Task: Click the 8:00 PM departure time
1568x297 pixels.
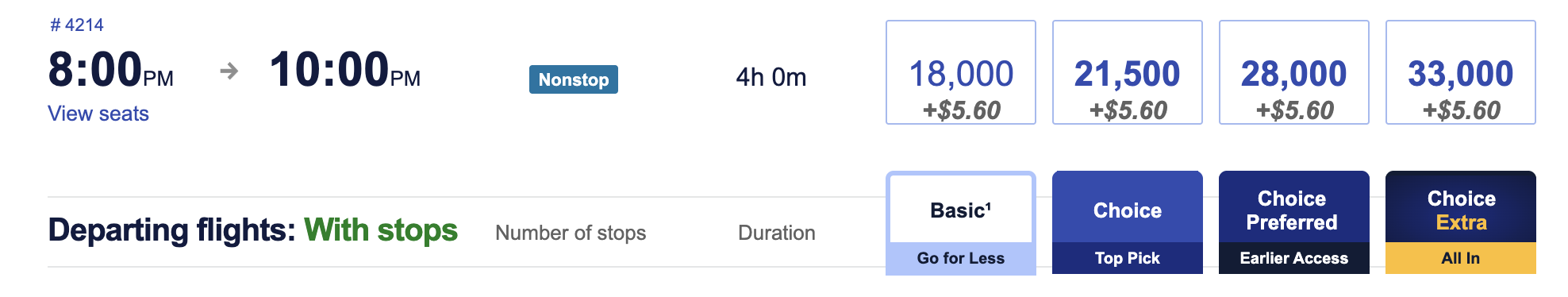Action: point(110,70)
